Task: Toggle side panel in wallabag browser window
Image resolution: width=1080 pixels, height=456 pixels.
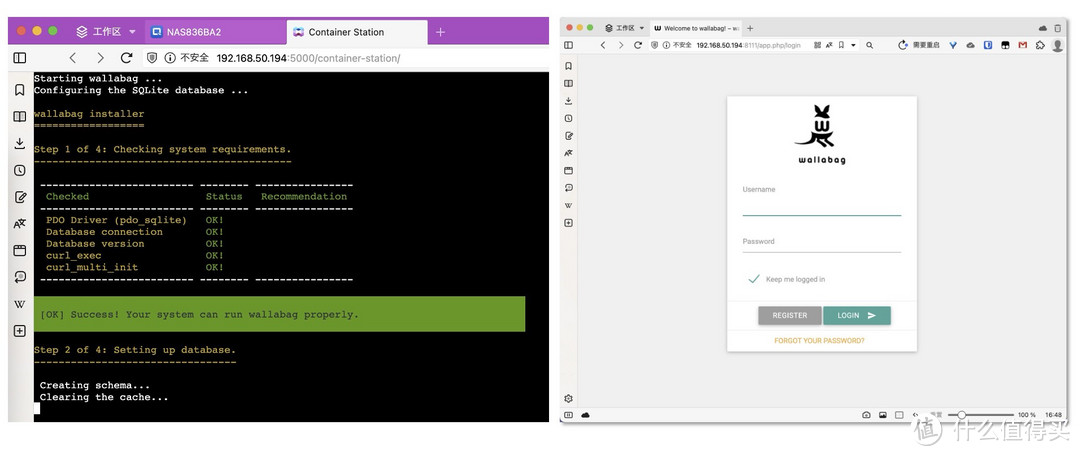Action: pyautogui.click(x=569, y=45)
